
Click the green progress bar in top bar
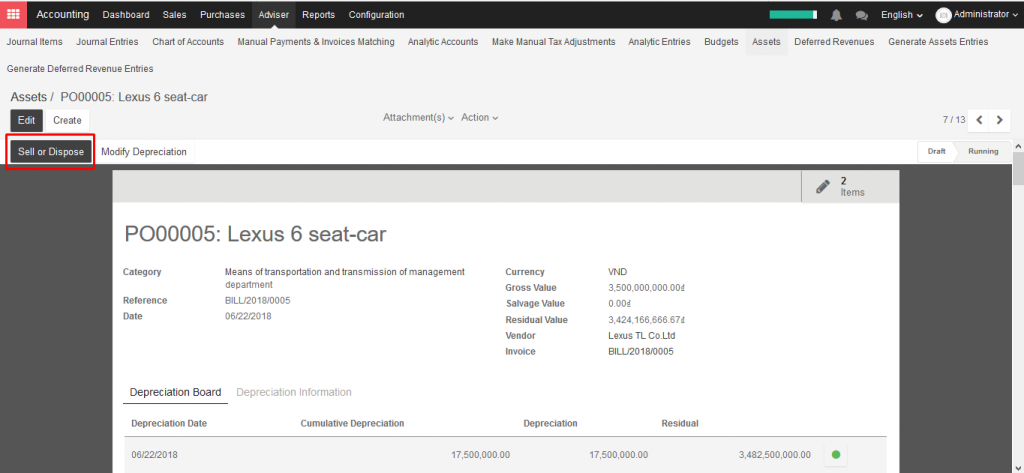click(x=793, y=14)
